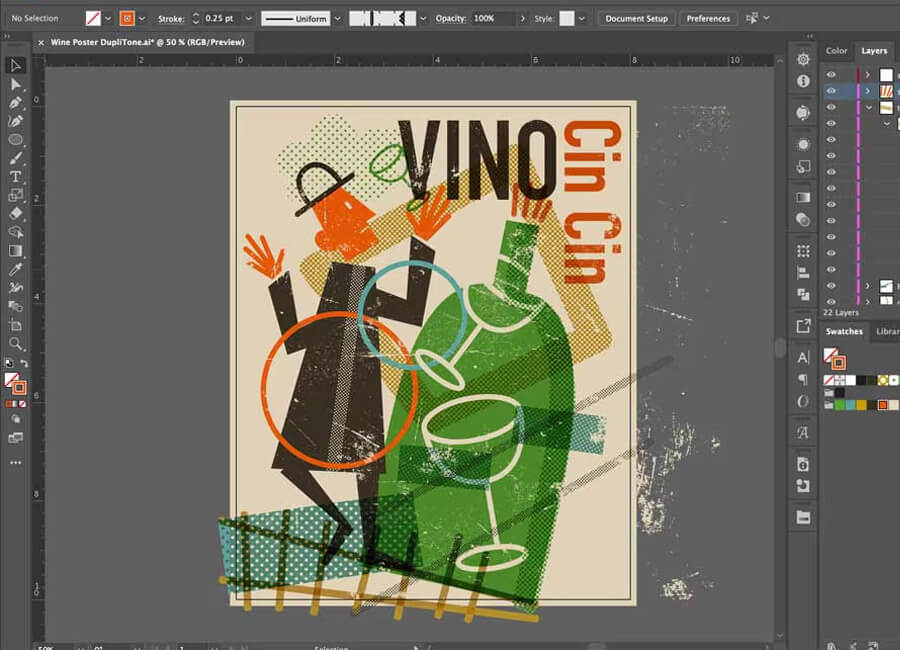Select the Direct Selection tool
Viewport: 900px width, 650px height.
16,84
